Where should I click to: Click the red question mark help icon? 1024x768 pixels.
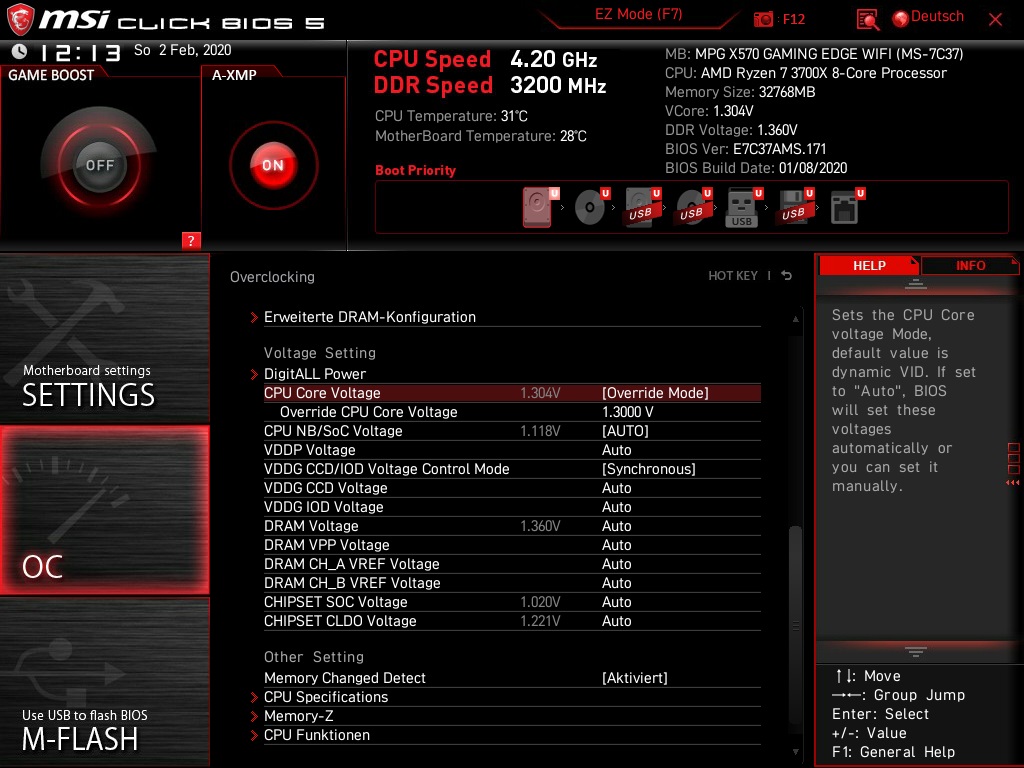(x=191, y=240)
